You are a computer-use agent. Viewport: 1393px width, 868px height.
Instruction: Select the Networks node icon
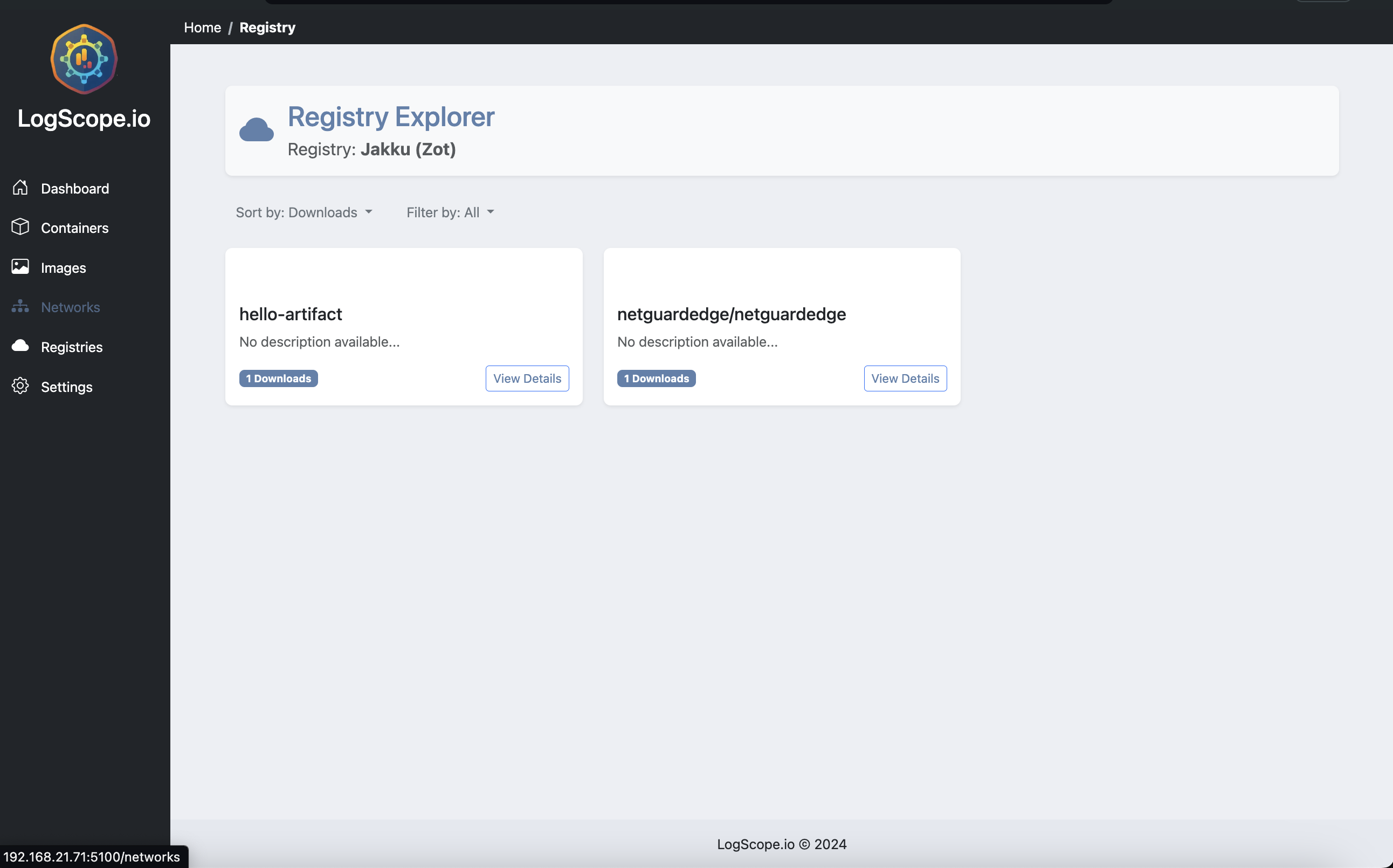tap(20, 307)
